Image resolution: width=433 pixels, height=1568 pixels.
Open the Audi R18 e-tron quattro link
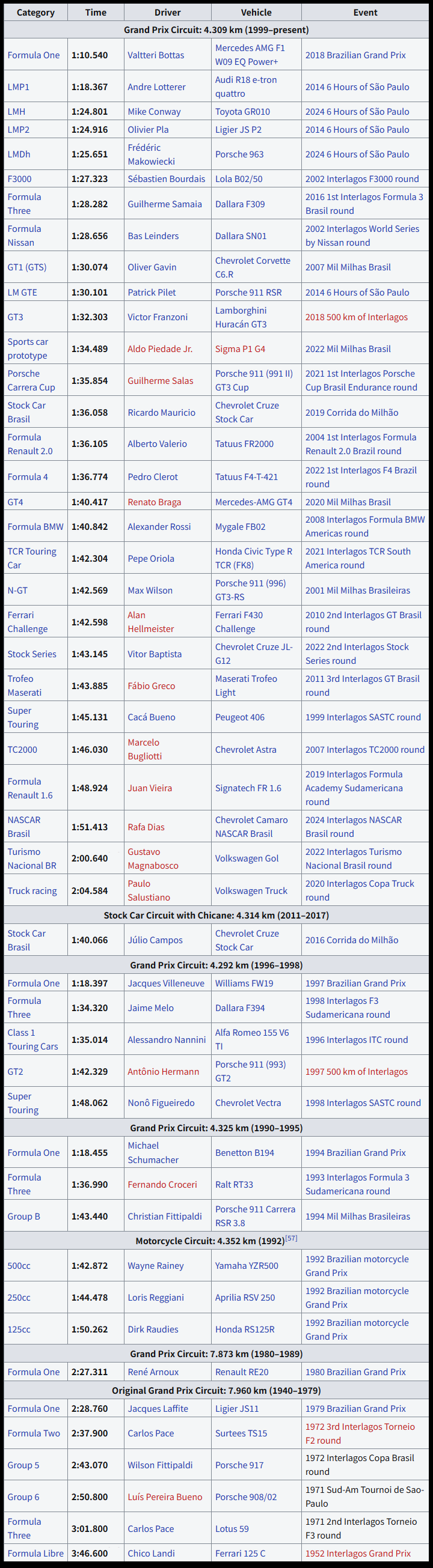246,87
